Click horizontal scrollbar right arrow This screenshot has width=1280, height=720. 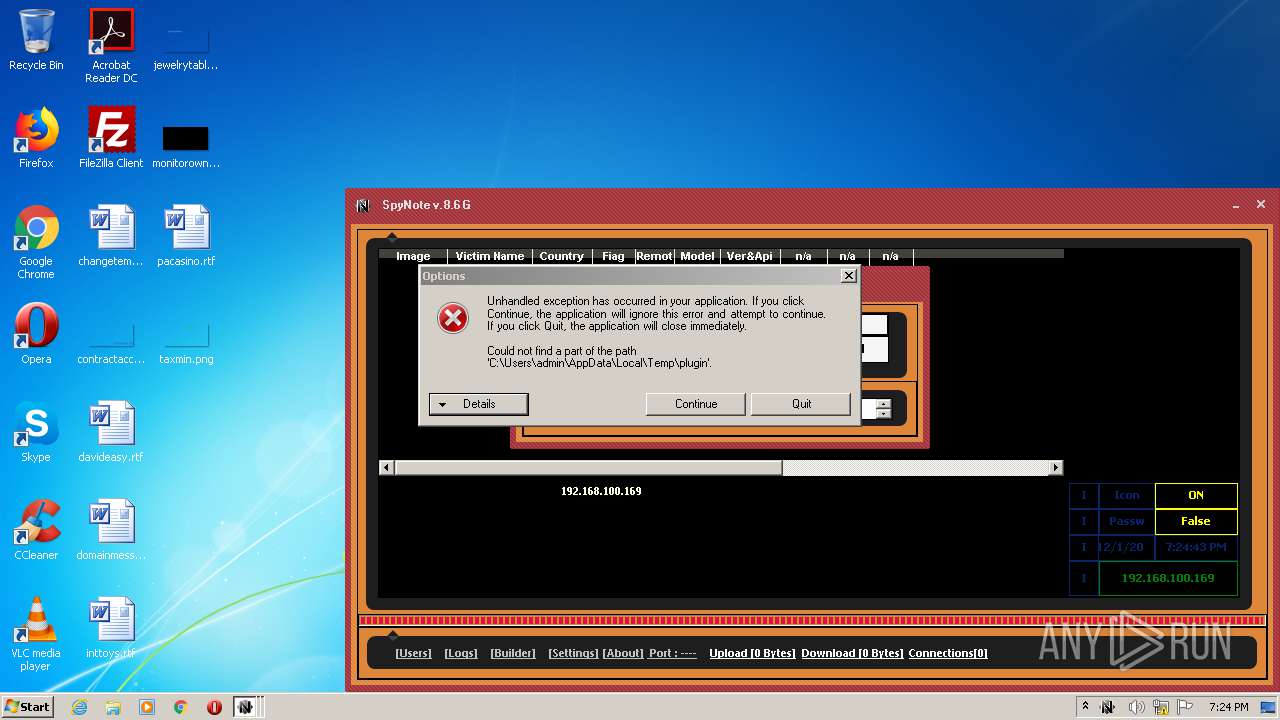click(x=1055, y=467)
